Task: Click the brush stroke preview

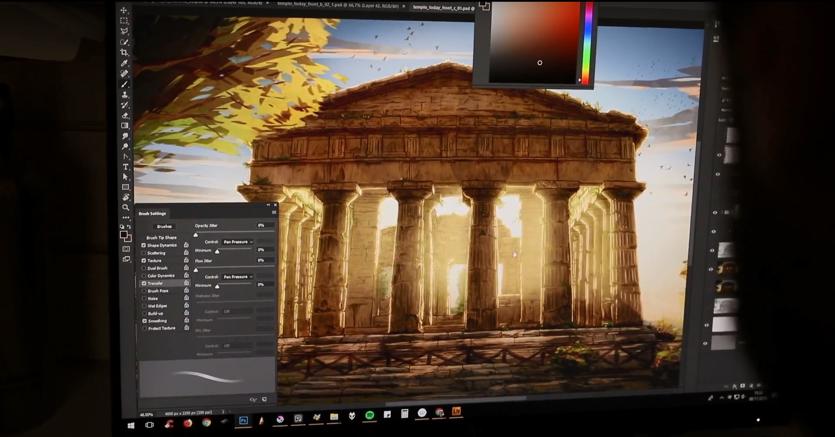Action: point(208,376)
